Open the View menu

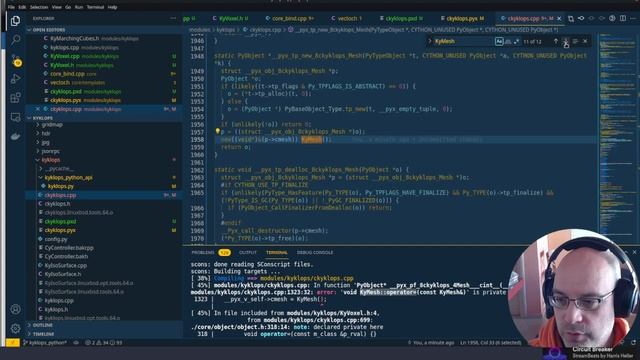[57, 7]
